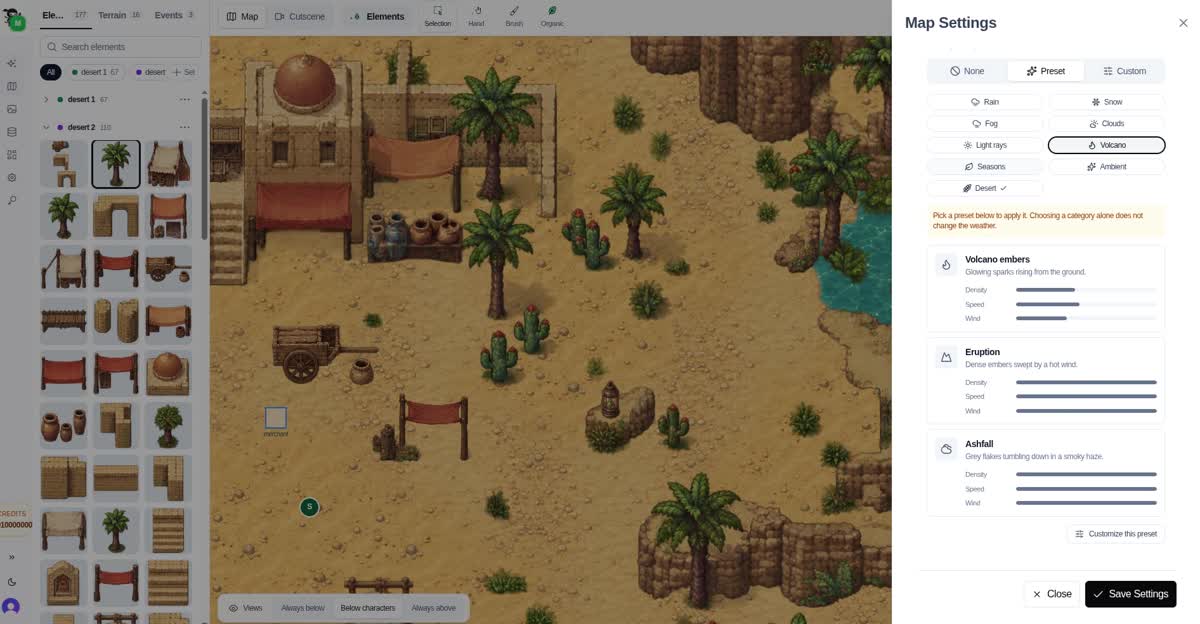Filter elements by desert 1 chip
Viewport: 1200px width, 624px height.
coord(95,72)
